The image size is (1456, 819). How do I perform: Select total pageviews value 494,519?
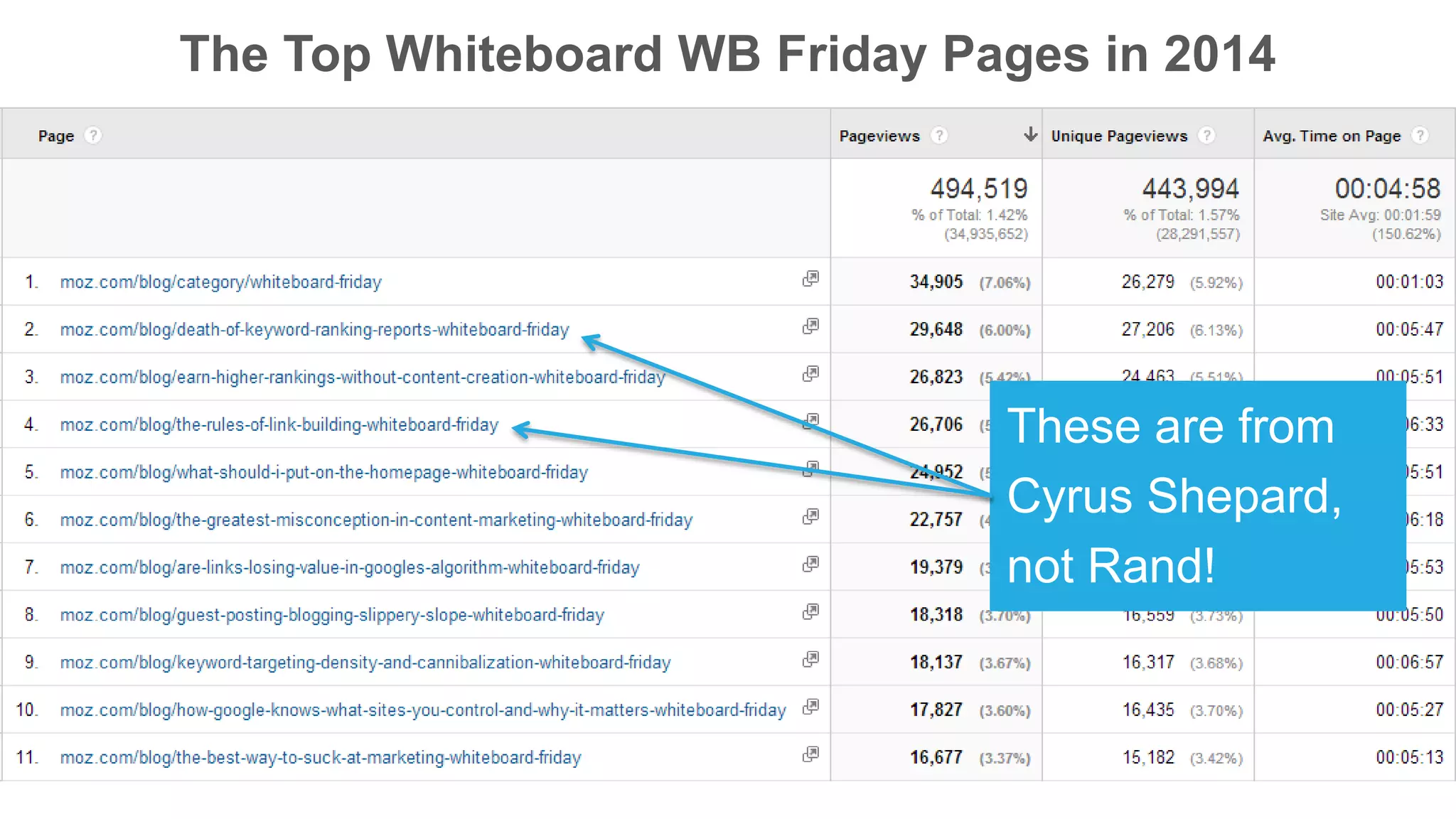979,188
